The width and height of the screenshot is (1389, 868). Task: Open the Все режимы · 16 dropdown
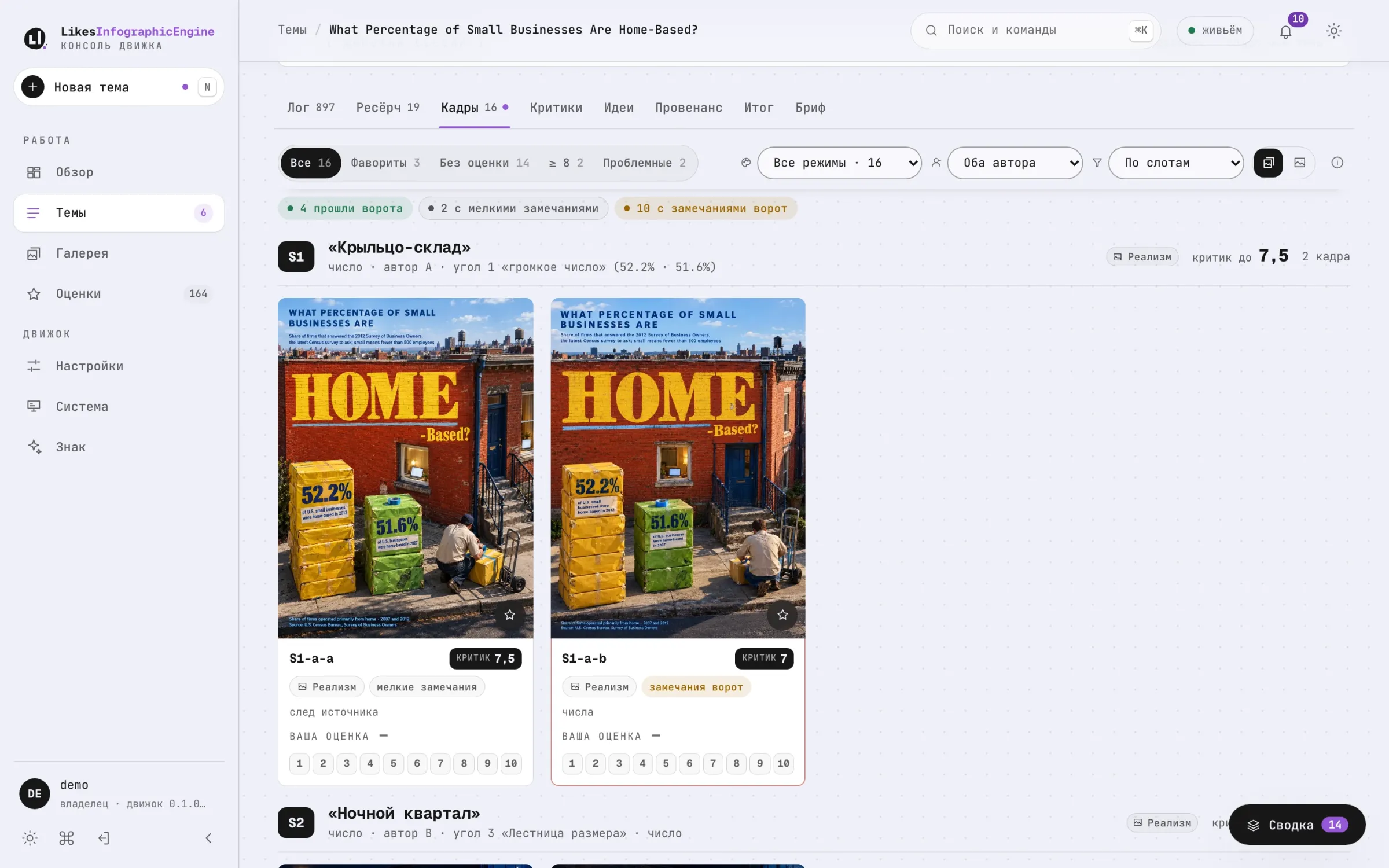(839, 163)
